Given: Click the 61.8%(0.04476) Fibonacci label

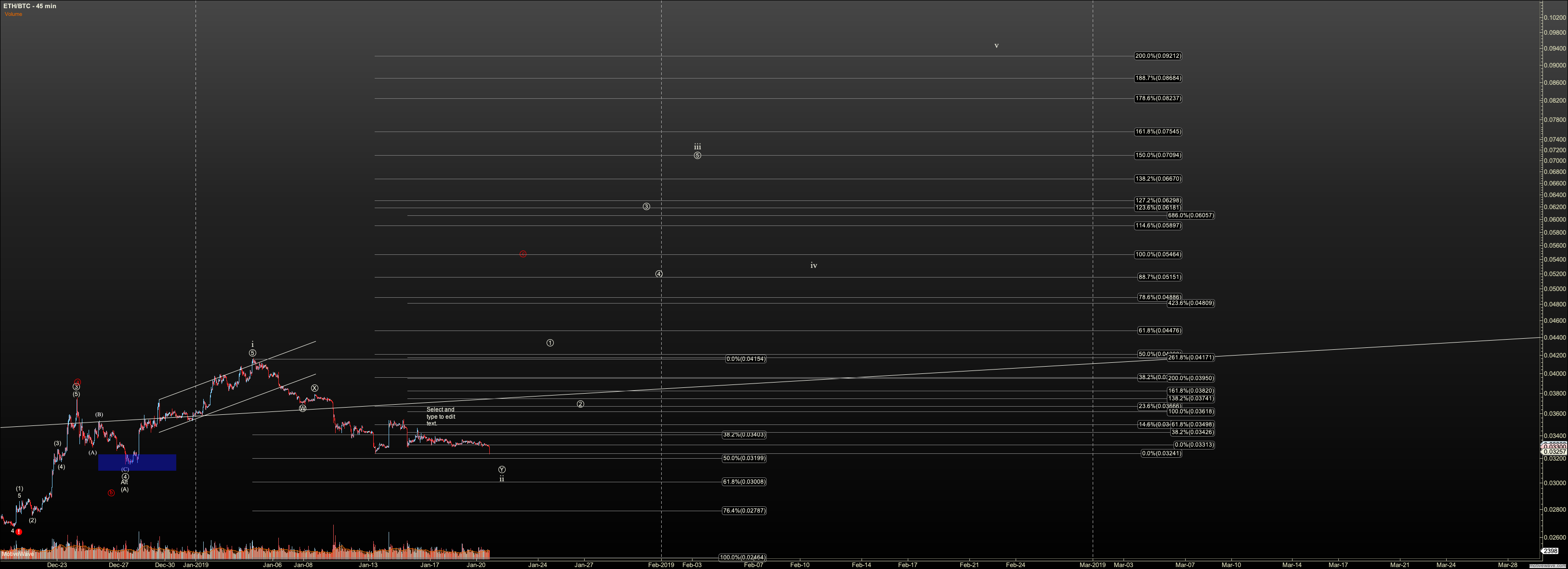Looking at the screenshot, I should (x=1160, y=331).
